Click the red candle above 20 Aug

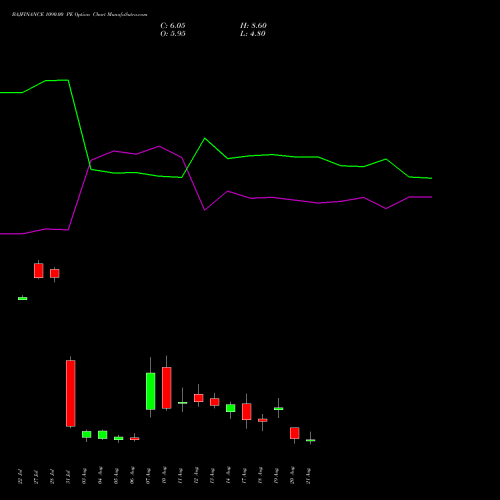click(x=295, y=433)
